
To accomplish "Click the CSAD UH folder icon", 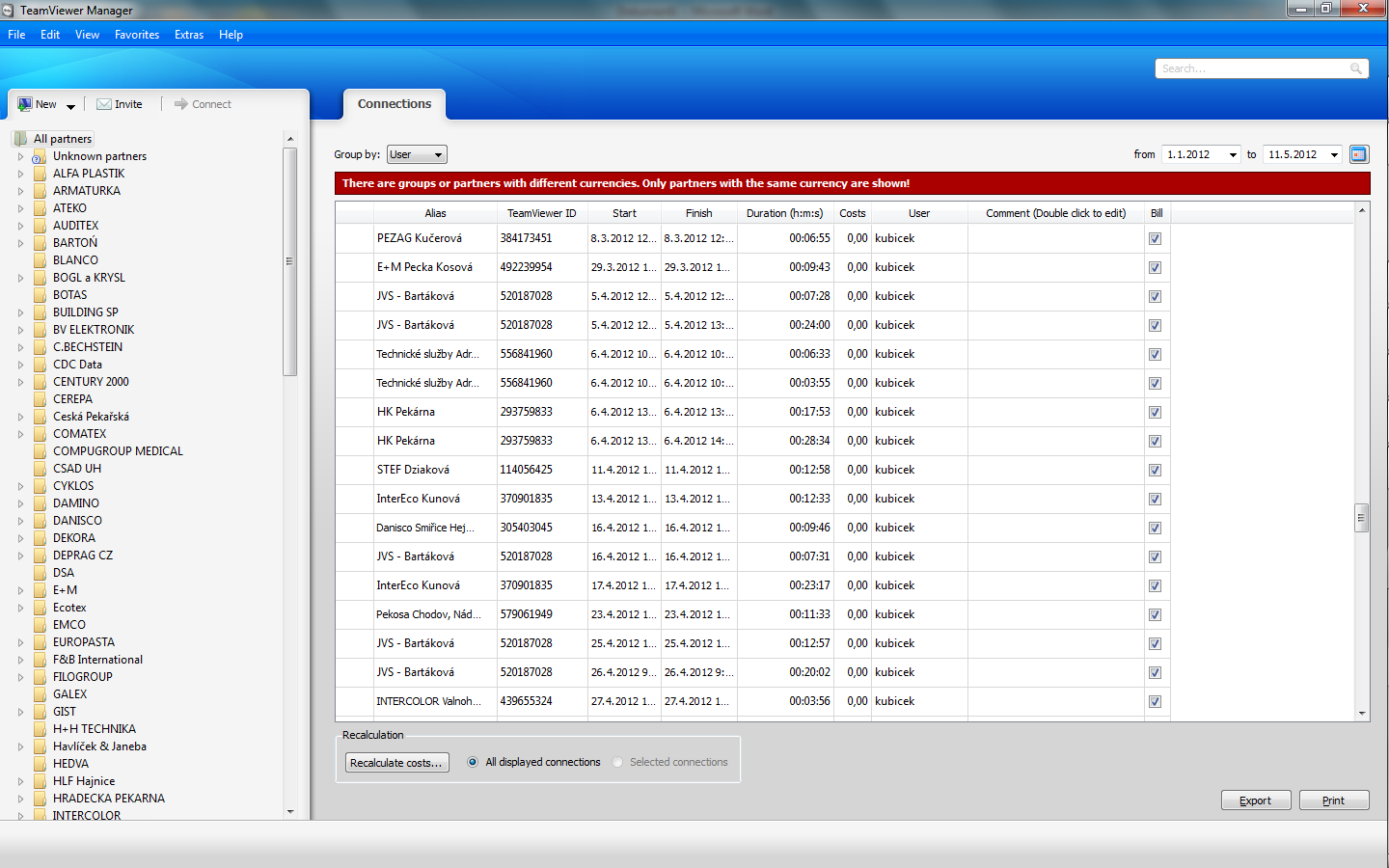I will (40, 469).
